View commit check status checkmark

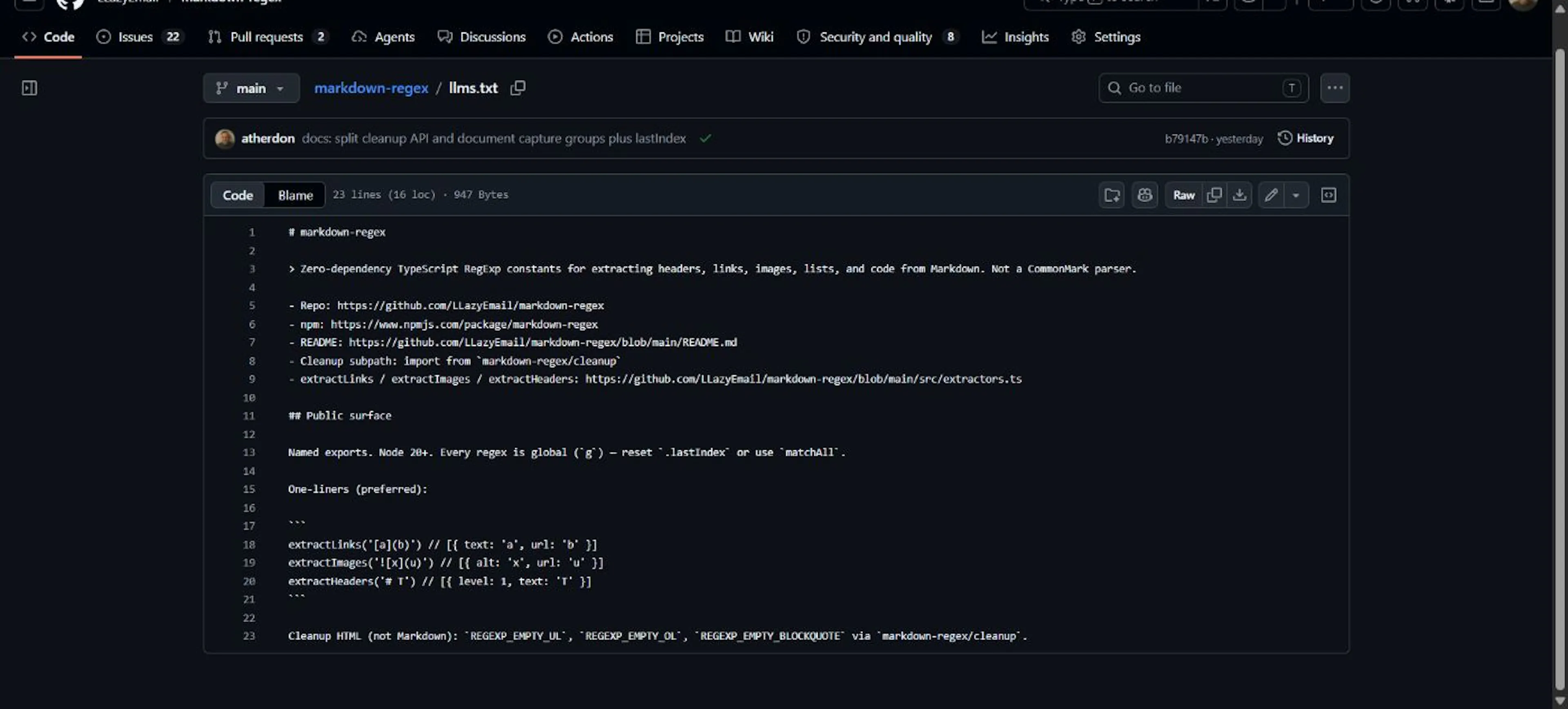(705, 139)
